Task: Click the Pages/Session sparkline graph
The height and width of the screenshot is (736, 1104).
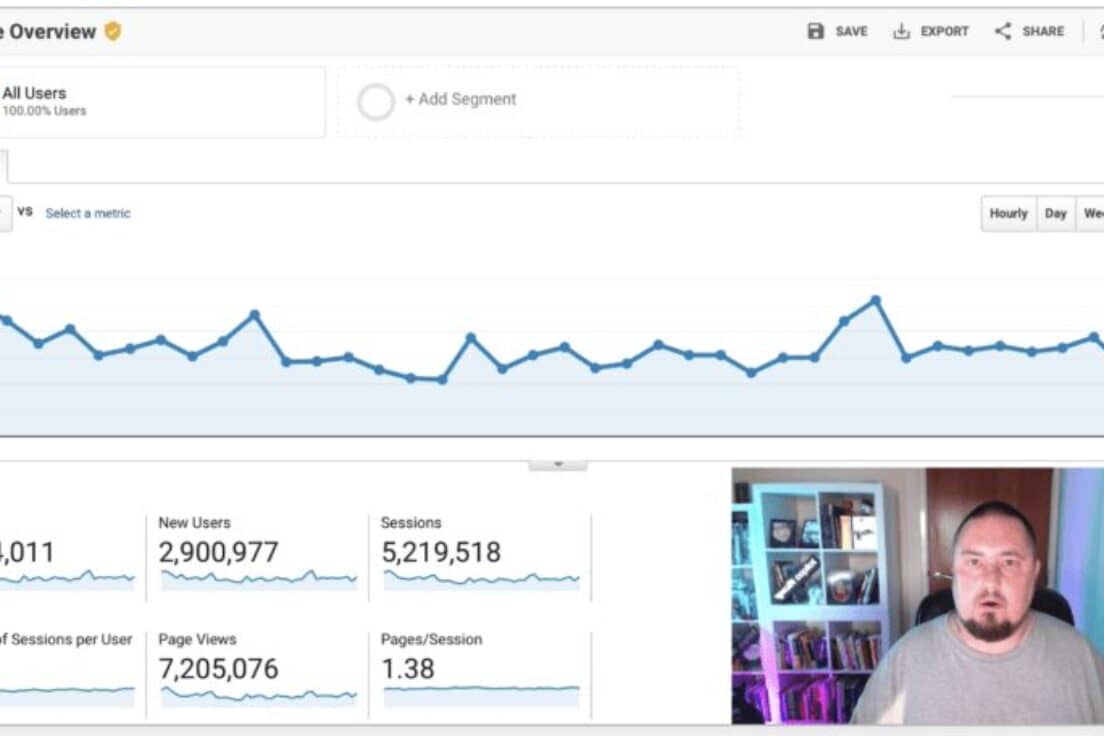Action: [480, 695]
